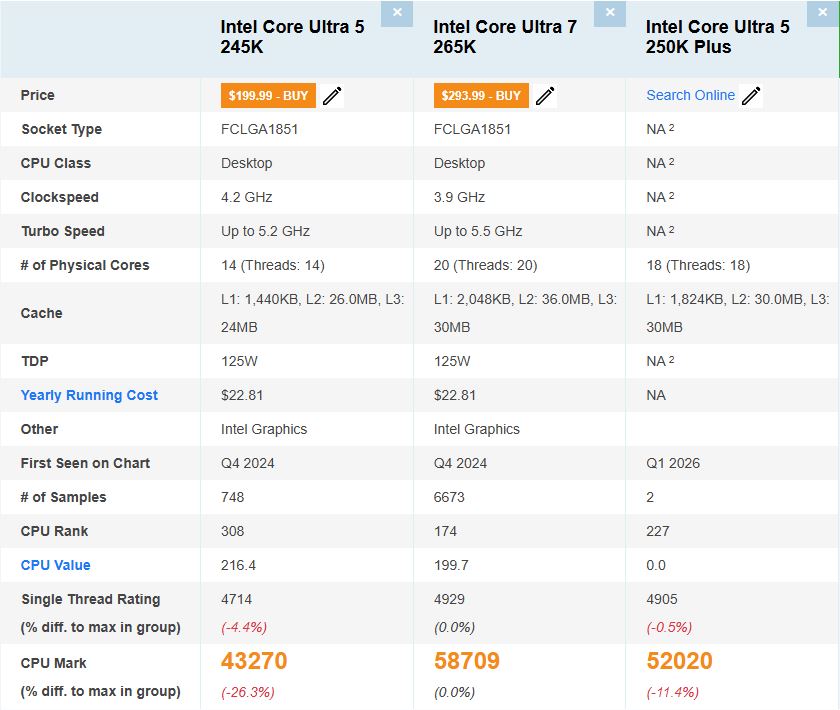This screenshot has height=710, width=840.
Task: Click footnote 2 beside Socket Type NA
Action: tap(673, 126)
